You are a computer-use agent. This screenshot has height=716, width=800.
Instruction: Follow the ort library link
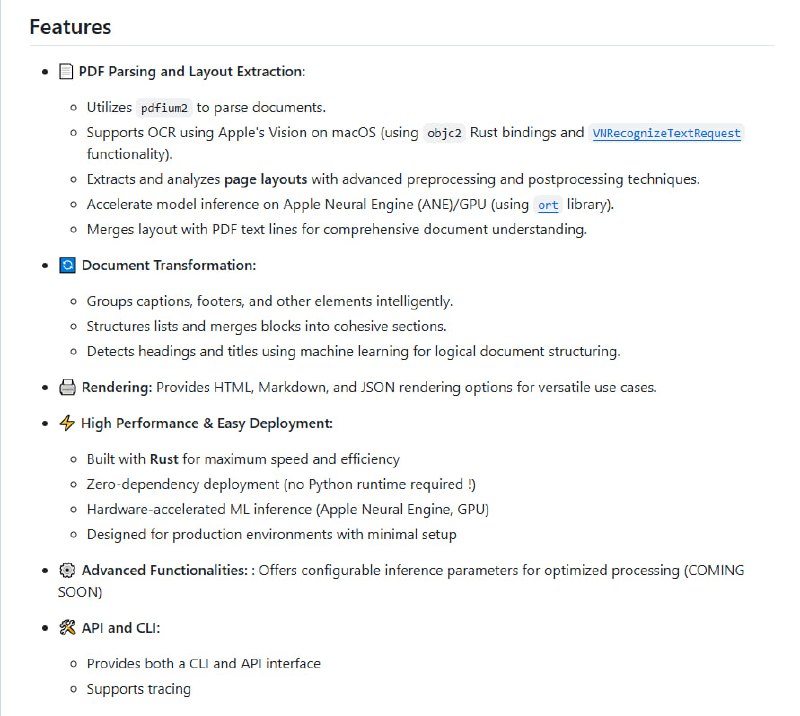(548, 205)
